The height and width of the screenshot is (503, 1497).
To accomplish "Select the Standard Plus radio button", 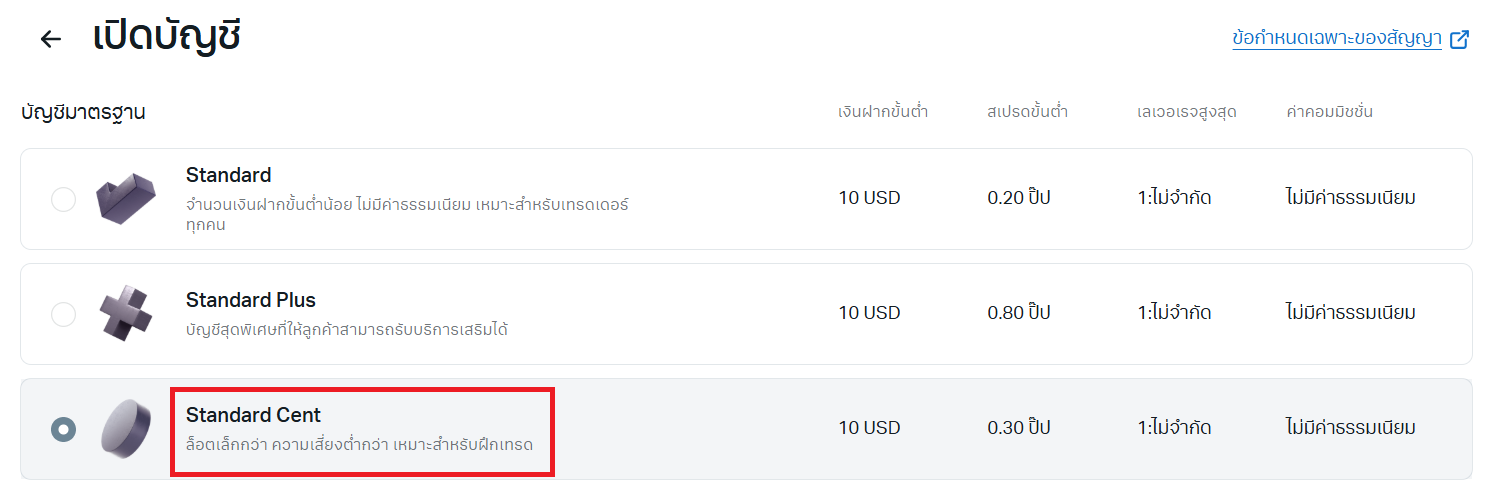I will pos(63,314).
